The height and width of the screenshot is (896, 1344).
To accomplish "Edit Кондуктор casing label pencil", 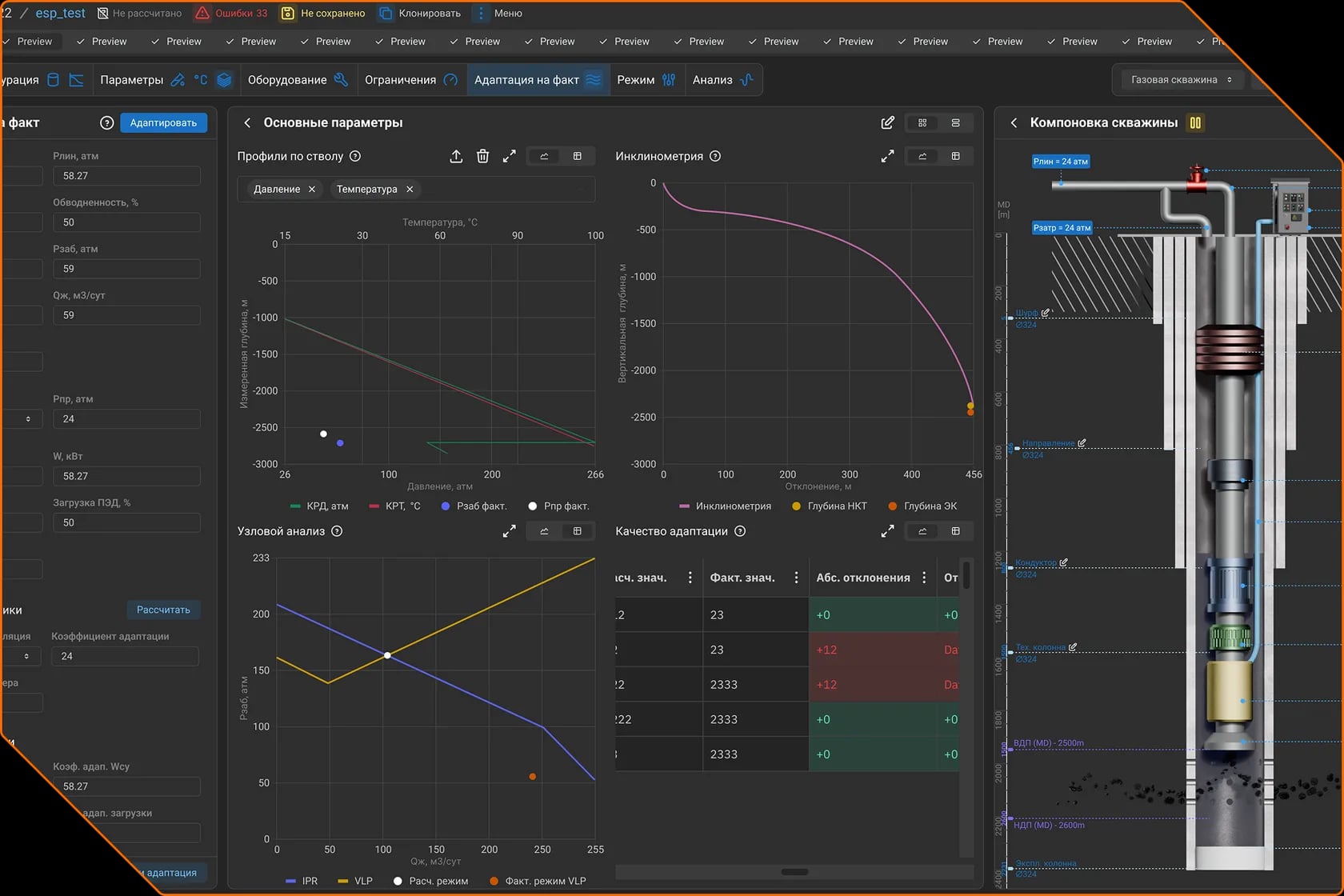I will coord(1063,562).
